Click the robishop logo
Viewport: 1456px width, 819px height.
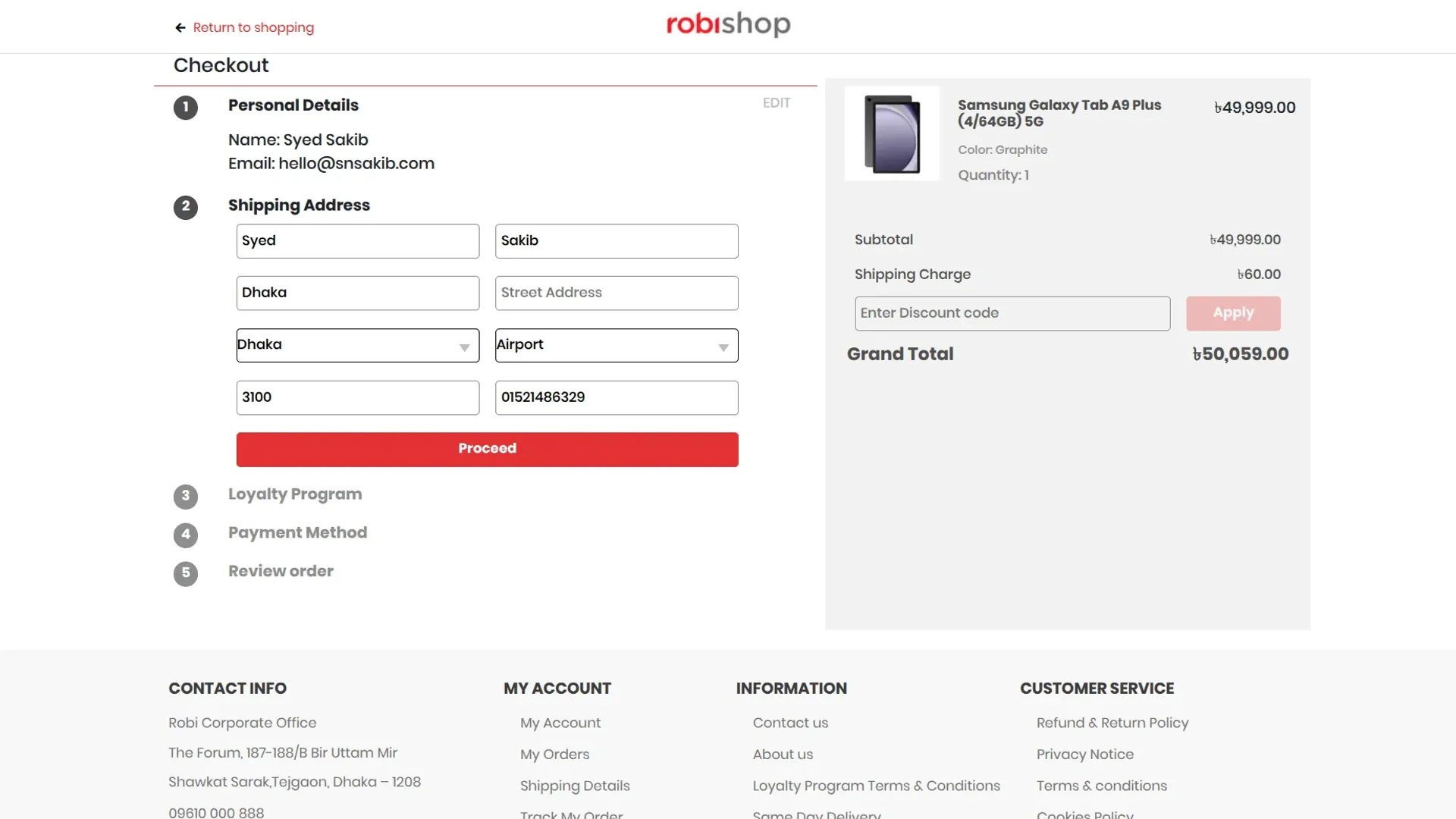728,24
